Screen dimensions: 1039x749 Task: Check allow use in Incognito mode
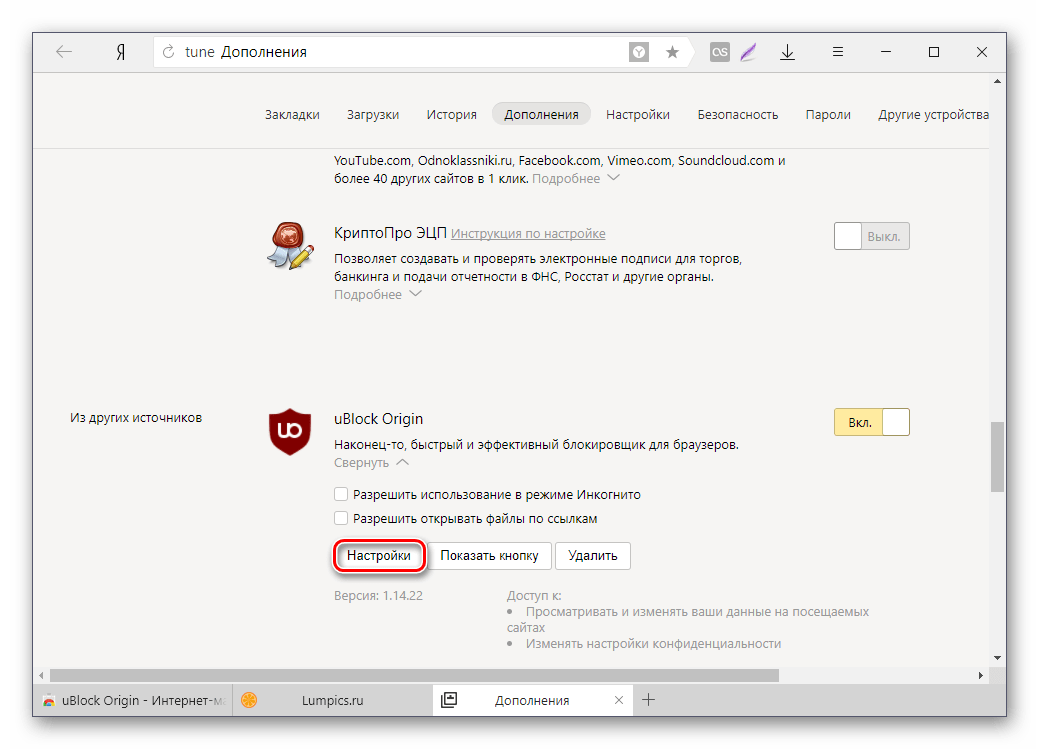(342, 494)
